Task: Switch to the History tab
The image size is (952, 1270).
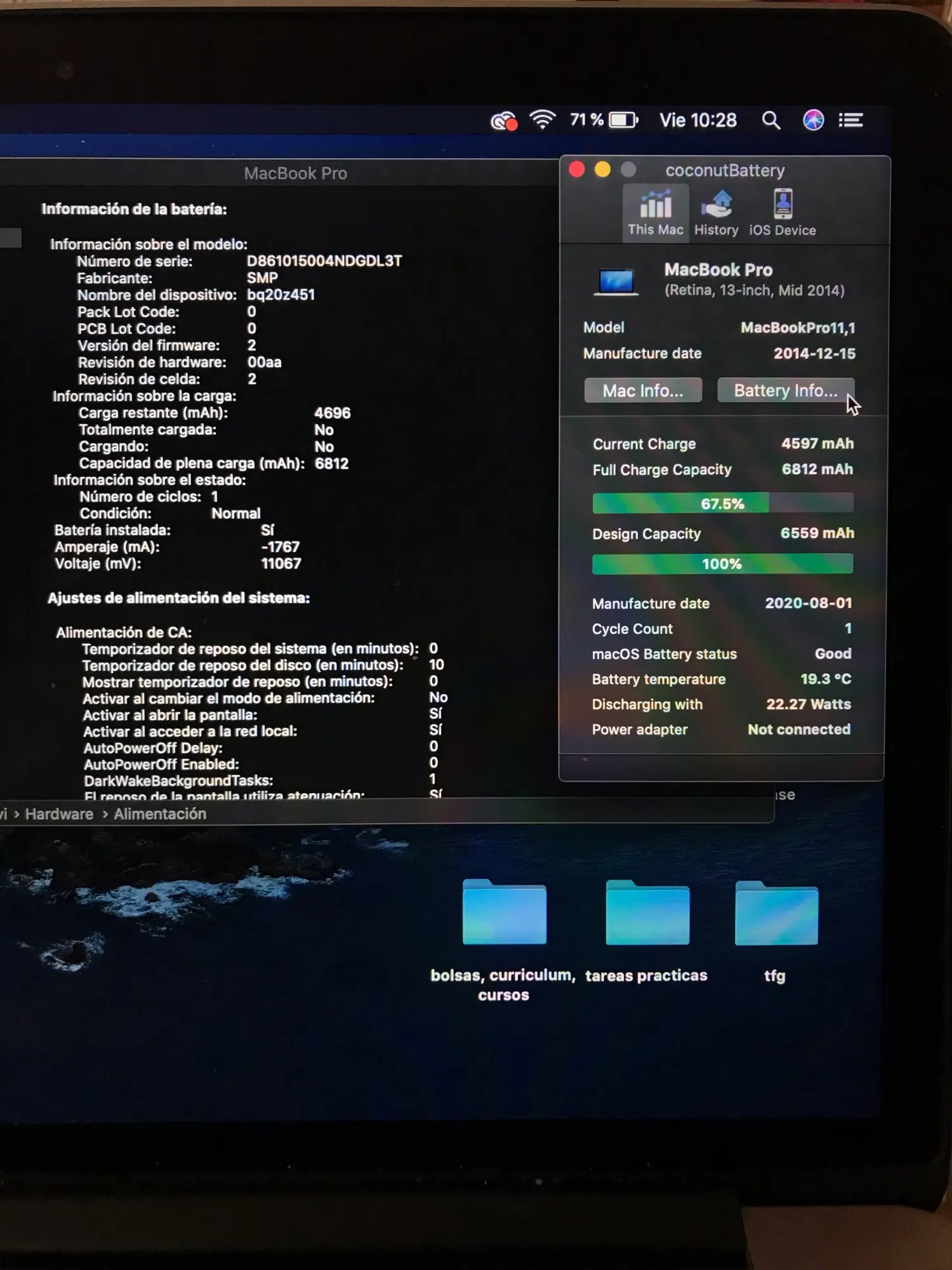Action: pyautogui.click(x=717, y=213)
